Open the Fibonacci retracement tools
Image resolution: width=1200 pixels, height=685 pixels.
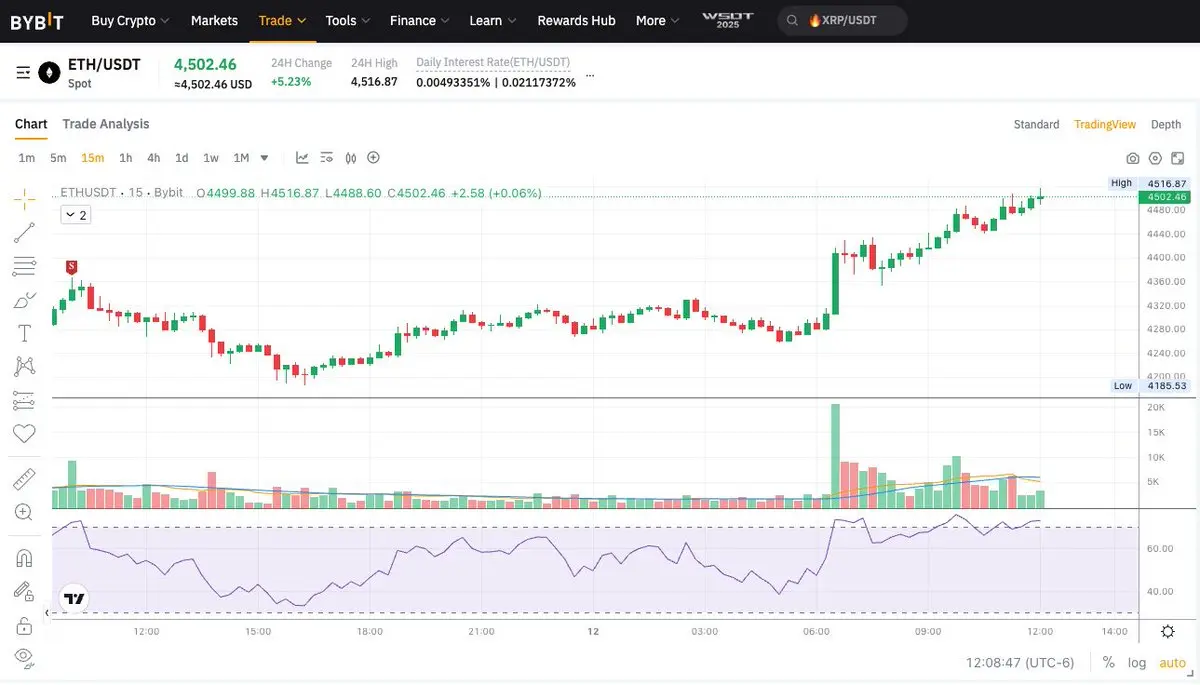(24, 266)
